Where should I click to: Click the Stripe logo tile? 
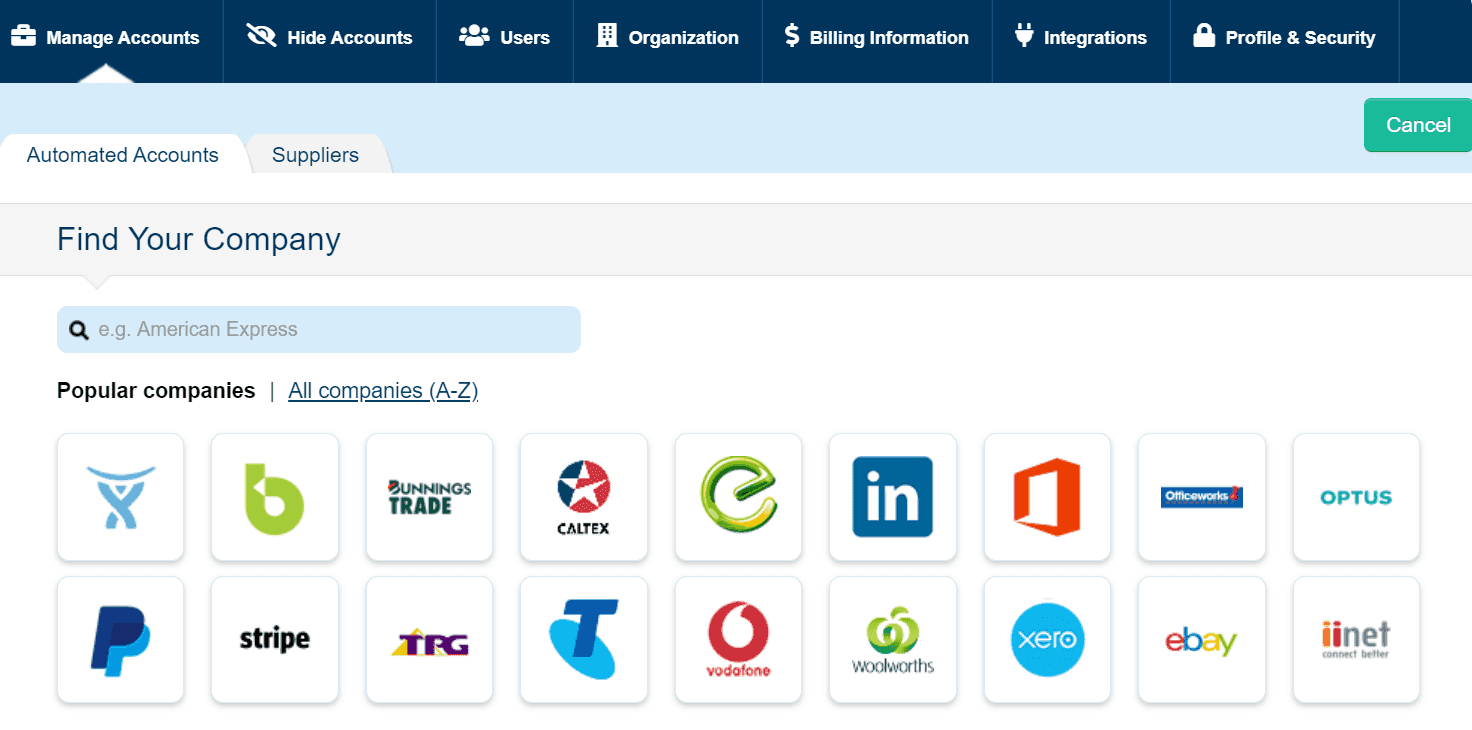[x=275, y=640]
